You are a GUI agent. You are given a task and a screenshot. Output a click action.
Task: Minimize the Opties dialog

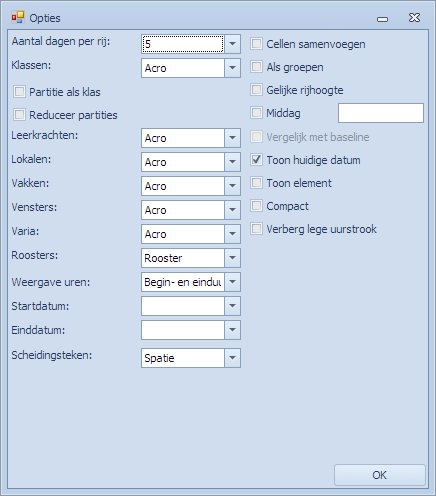coord(382,19)
